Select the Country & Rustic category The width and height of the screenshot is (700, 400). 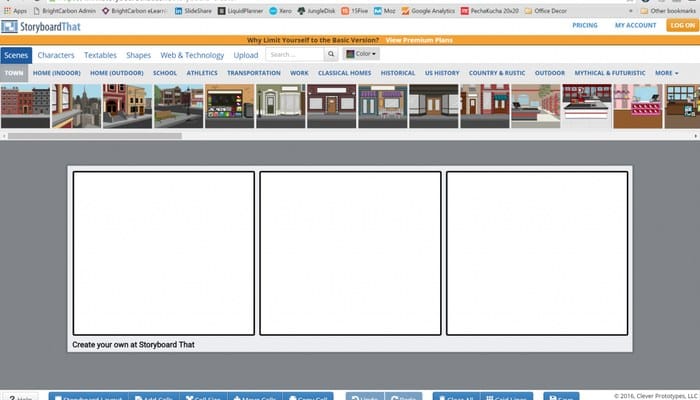[x=497, y=73]
